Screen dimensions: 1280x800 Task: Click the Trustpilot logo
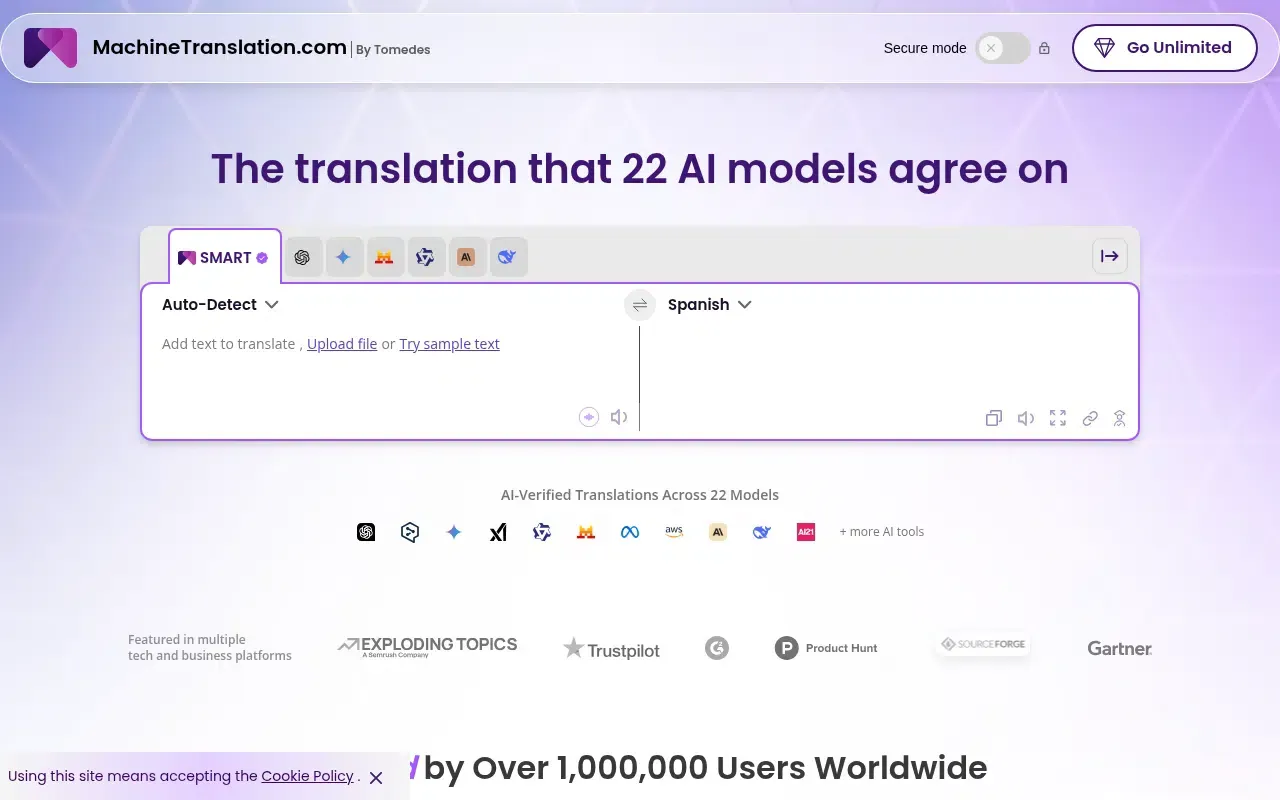point(611,649)
